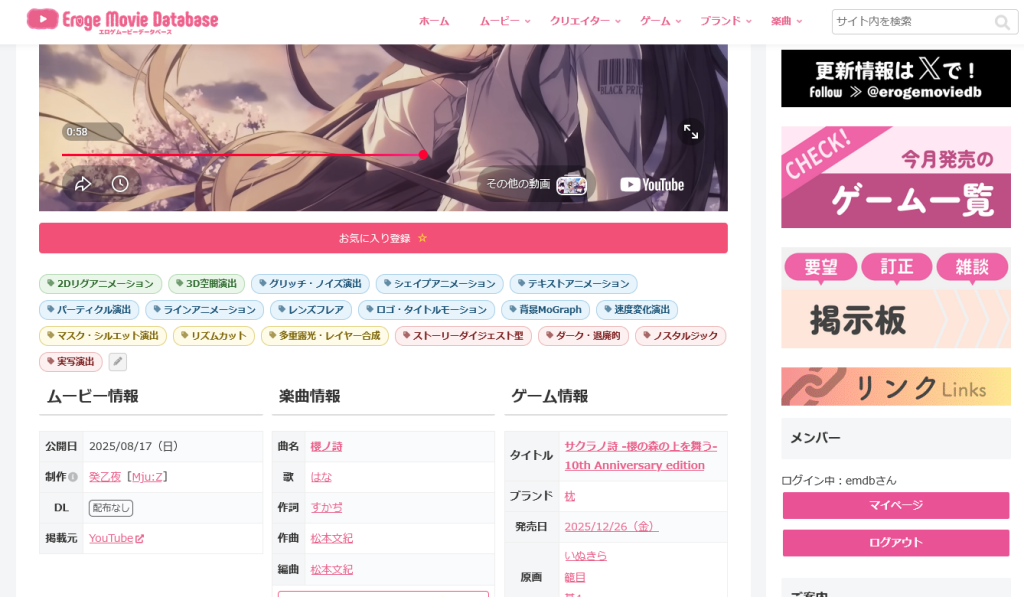Viewport: 1024px width, 597px height.
Task: Select the 2Dリグアニメーション tag
Action: (101, 283)
